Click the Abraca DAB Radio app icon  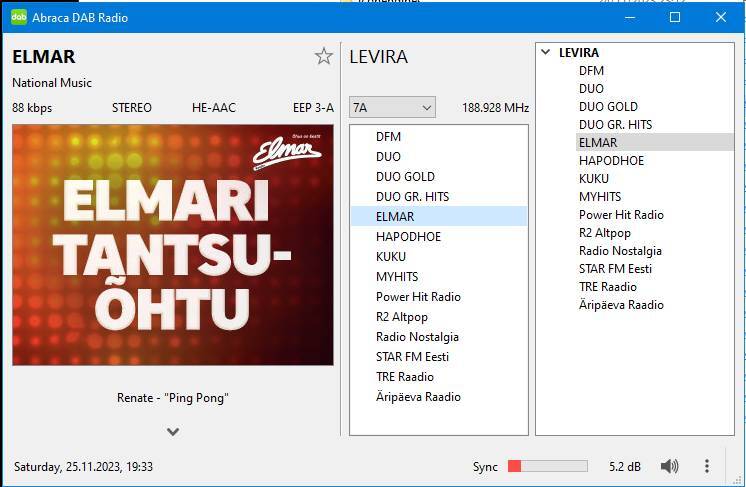coord(19,18)
